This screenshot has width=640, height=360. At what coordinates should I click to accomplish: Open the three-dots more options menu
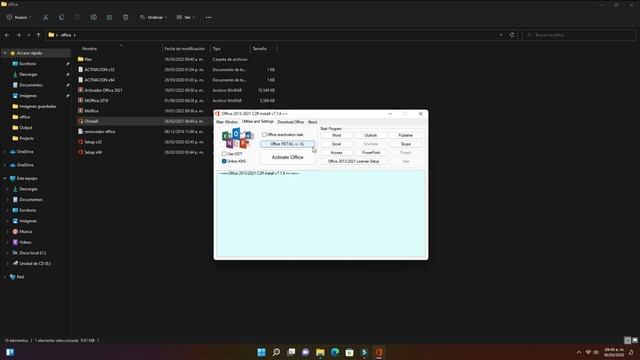[x=209, y=17]
